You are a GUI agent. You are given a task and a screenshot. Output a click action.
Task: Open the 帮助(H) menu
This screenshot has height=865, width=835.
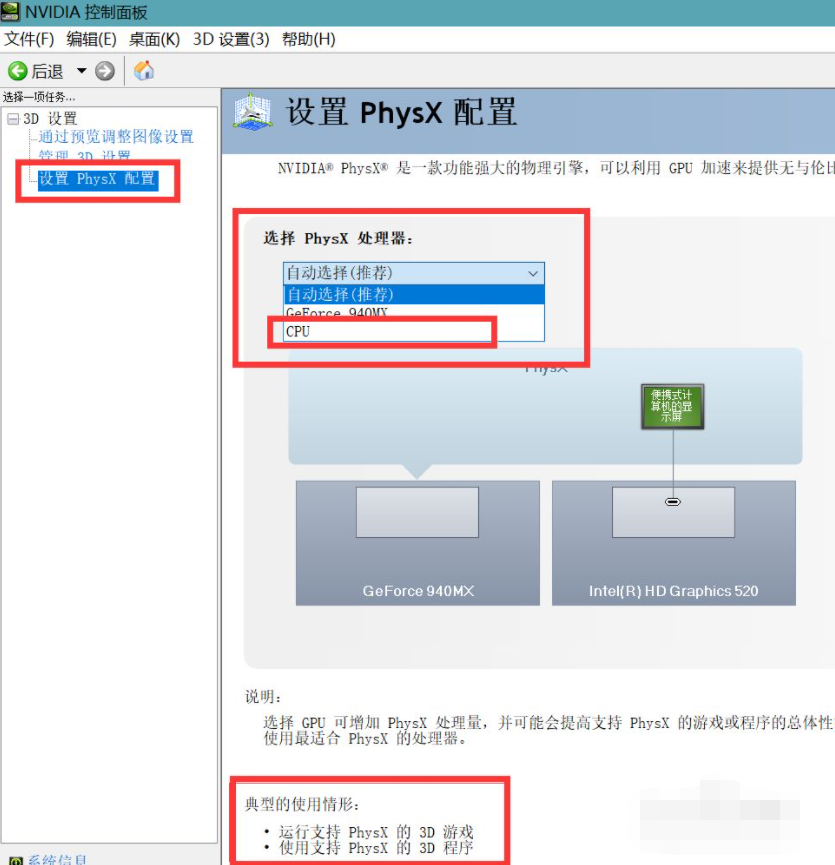point(309,40)
